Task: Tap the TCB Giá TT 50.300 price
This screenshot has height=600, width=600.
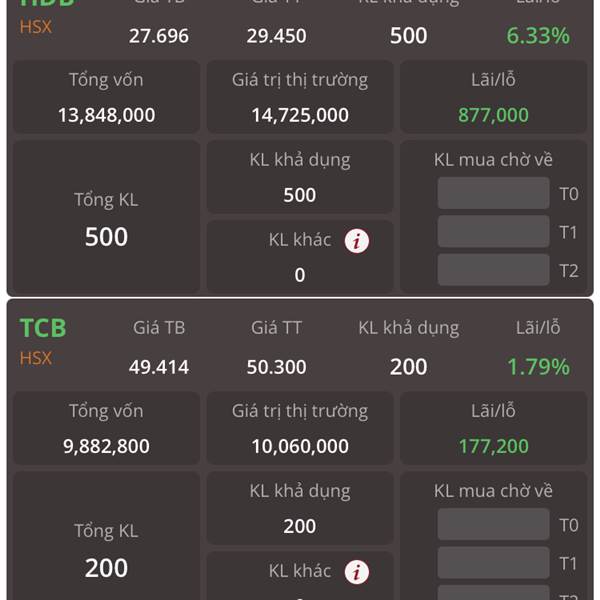Action: coord(276,367)
